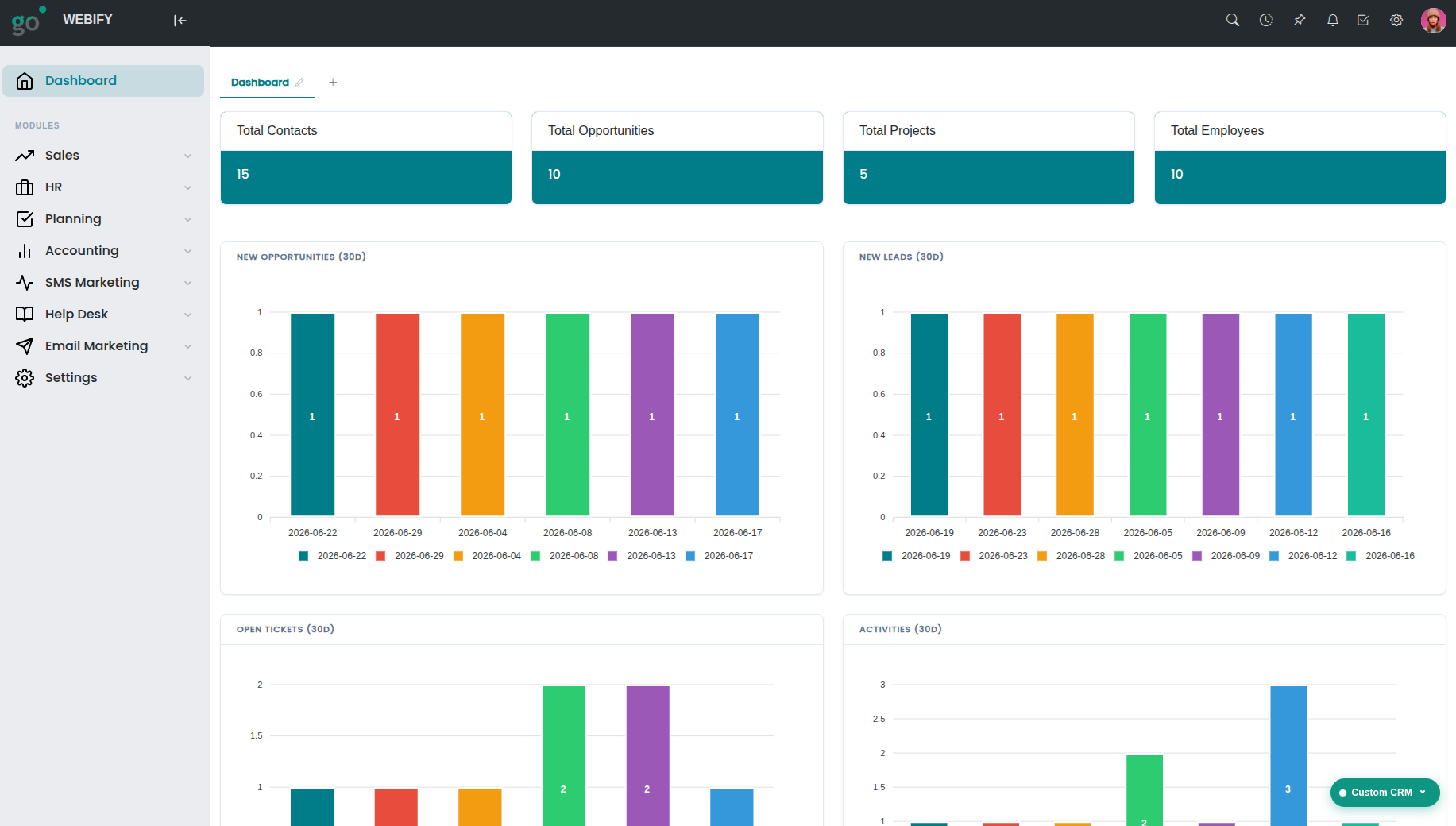This screenshot has height=826, width=1456.
Task: Expand the sidebar Settings chevron
Action: pyautogui.click(x=188, y=378)
